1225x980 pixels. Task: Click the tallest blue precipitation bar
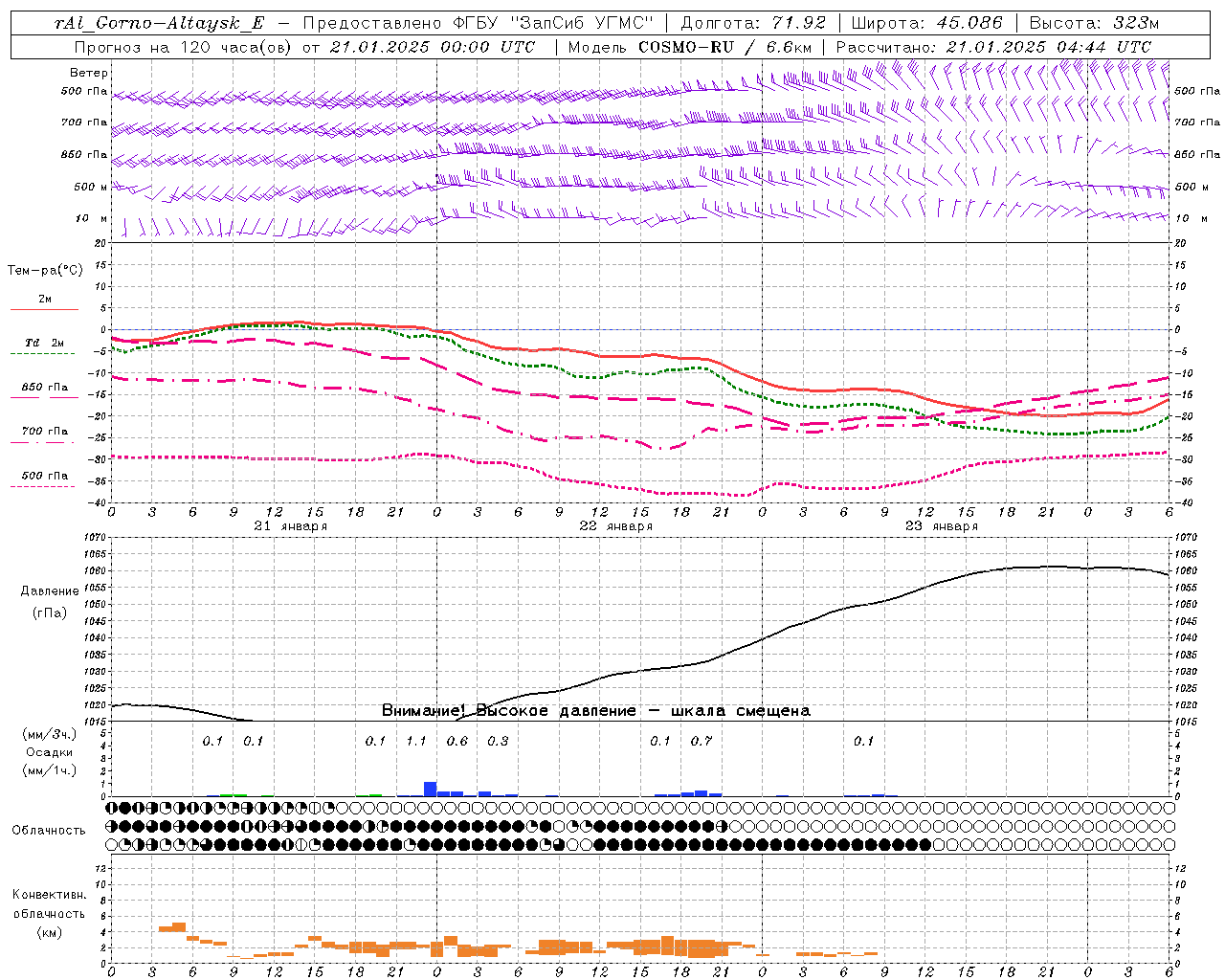[430, 789]
